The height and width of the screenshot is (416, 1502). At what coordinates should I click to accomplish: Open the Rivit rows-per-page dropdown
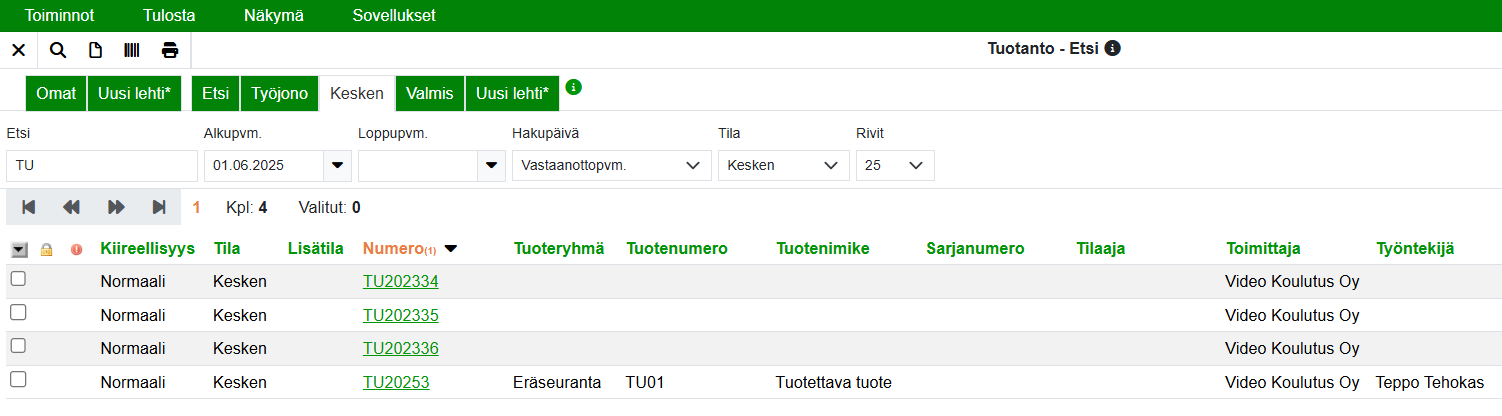pyautogui.click(x=895, y=166)
